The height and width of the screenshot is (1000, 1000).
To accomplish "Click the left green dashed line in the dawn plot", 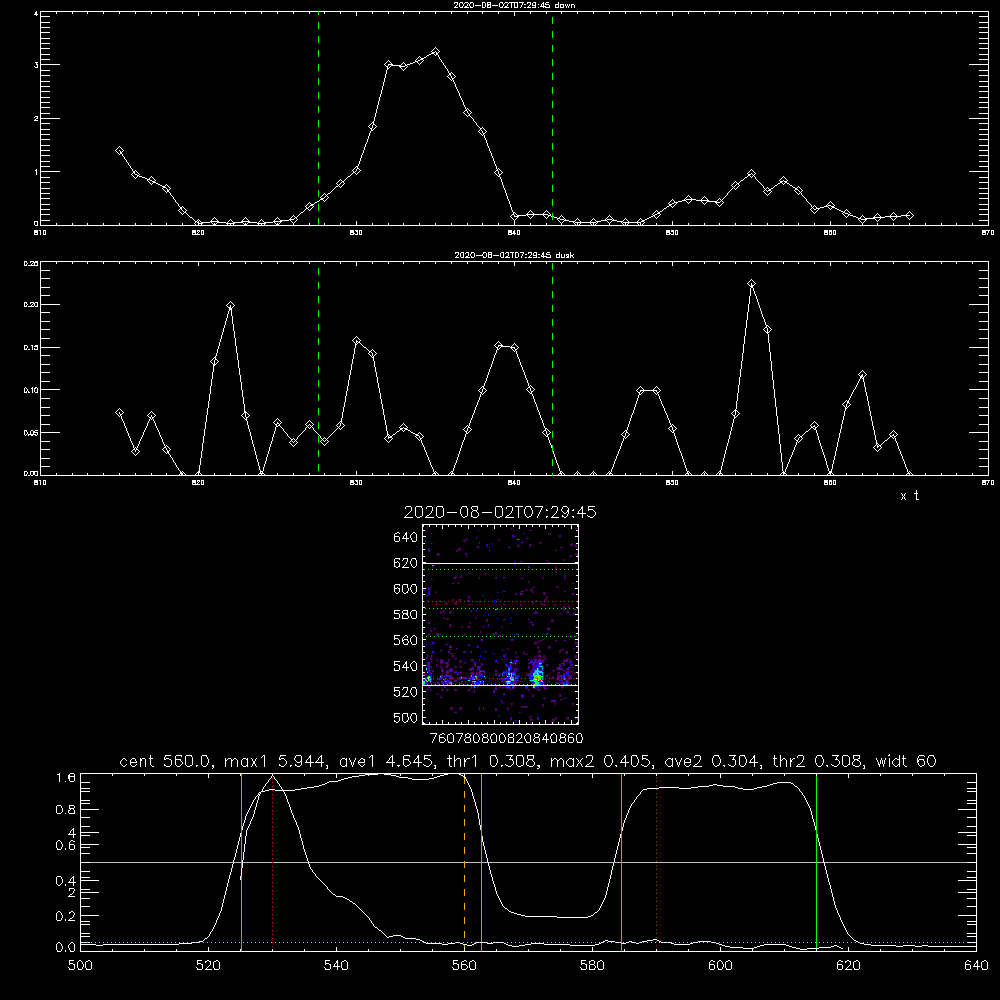I will click(318, 119).
